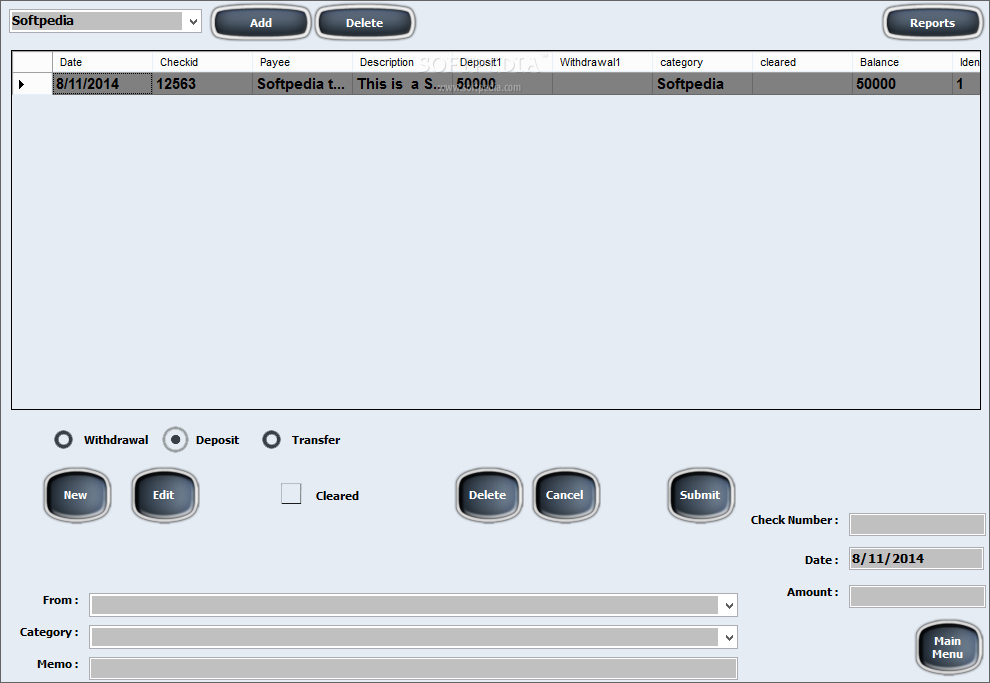Click the Balance cell showing 50000
This screenshot has width=990, height=683.
[902, 84]
